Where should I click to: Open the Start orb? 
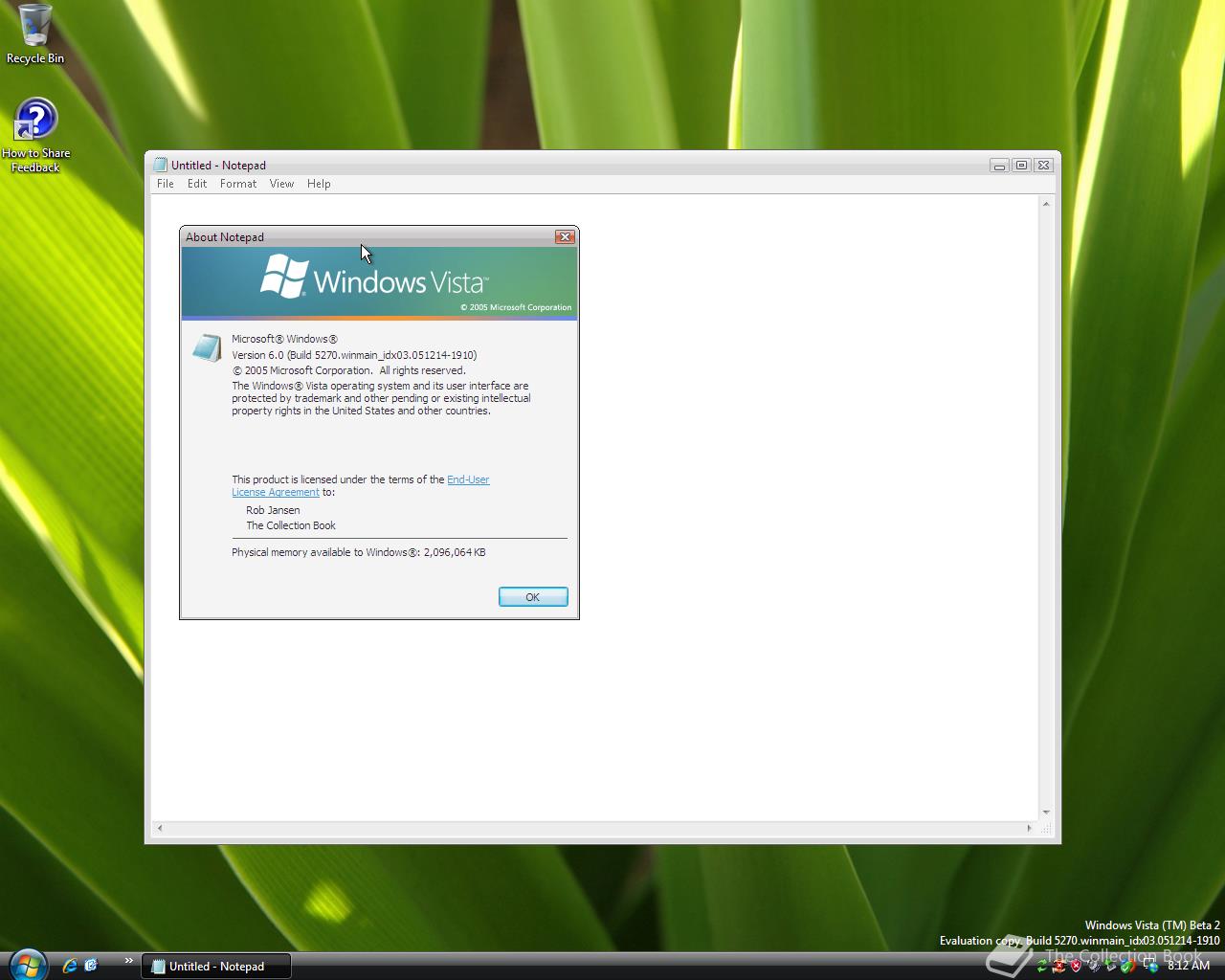[x=27, y=965]
